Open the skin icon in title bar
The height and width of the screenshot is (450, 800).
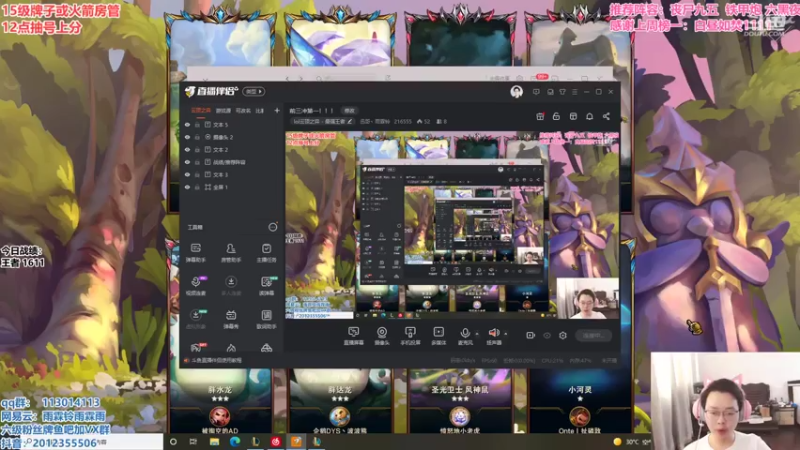coord(562,92)
